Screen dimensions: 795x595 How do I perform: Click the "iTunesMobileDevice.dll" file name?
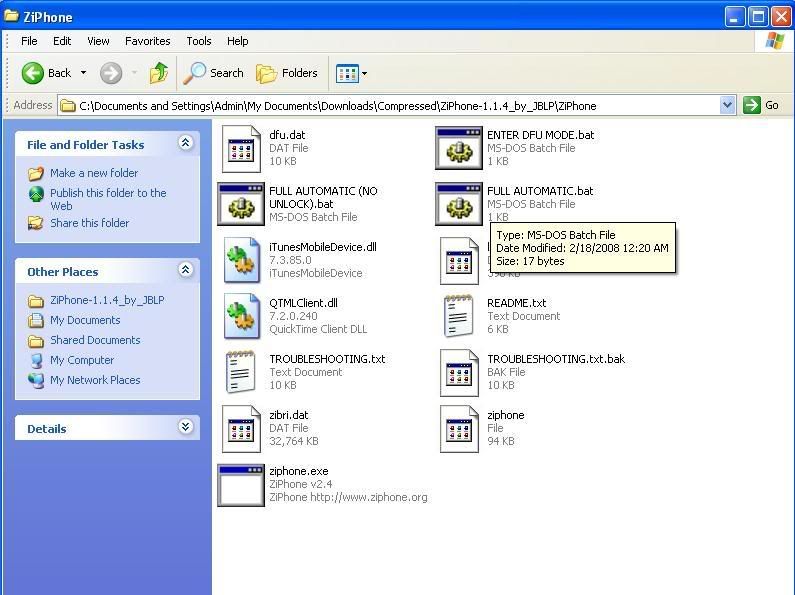(x=323, y=247)
